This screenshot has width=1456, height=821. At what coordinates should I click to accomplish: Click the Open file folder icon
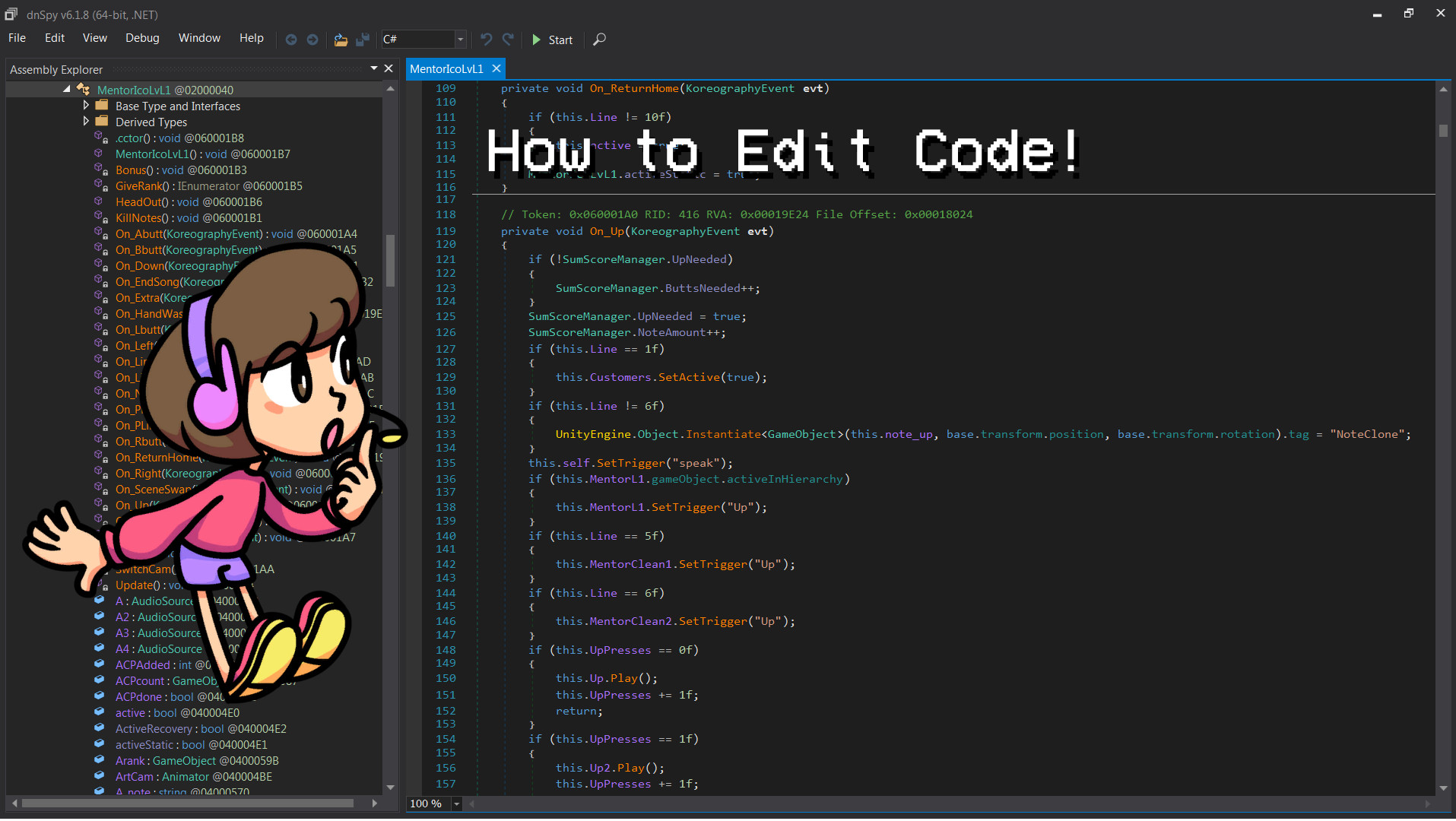(x=341, y=40)
